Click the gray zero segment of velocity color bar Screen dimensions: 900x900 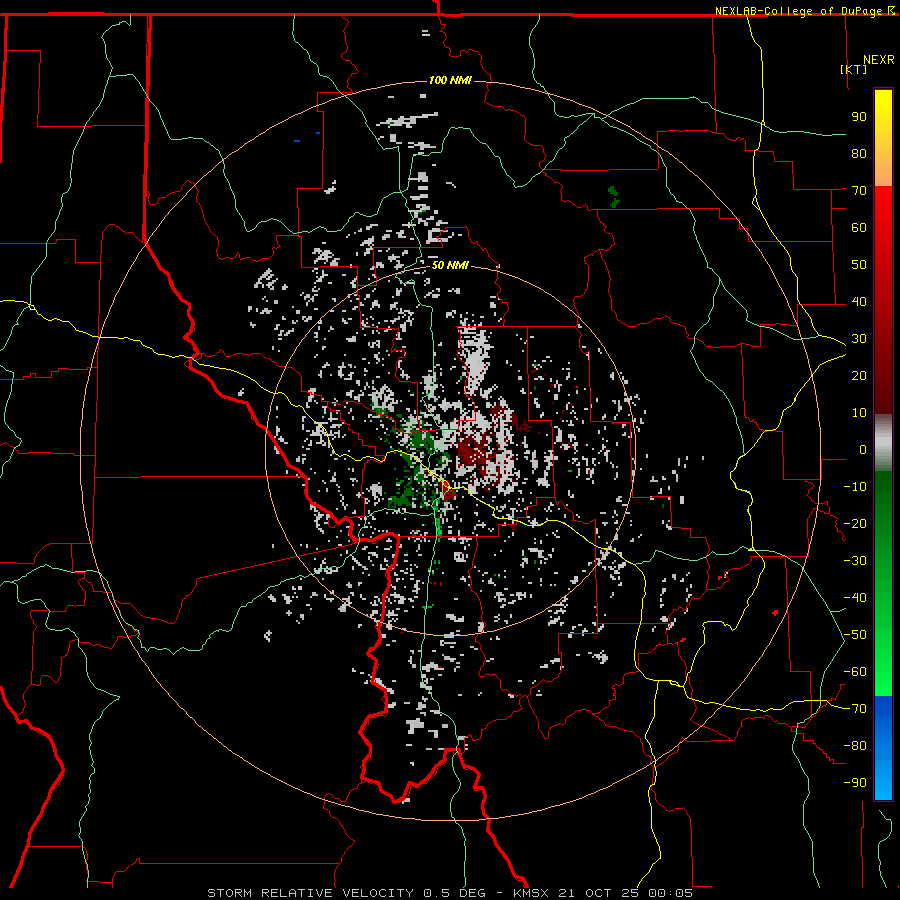click(x=883, y=443)
